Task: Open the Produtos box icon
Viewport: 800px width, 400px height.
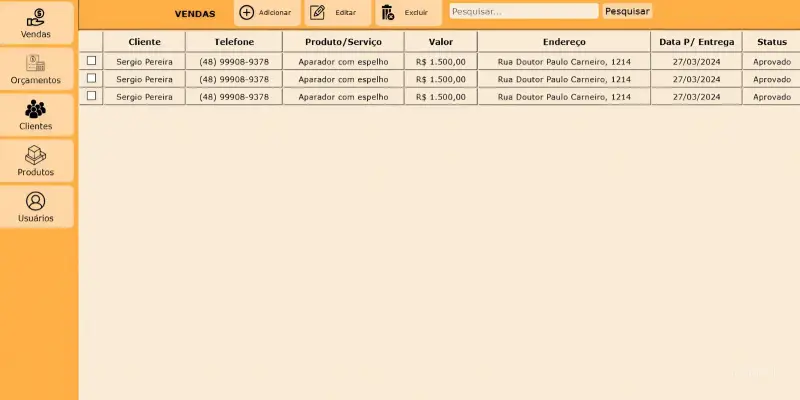Action: pos(36,155)
